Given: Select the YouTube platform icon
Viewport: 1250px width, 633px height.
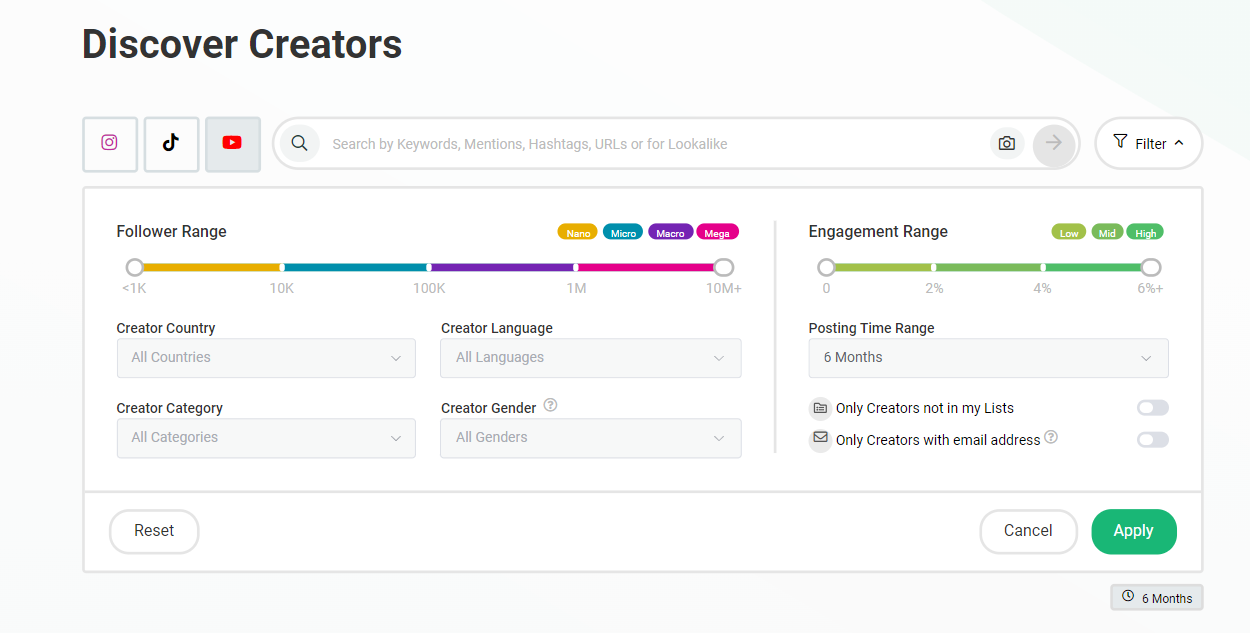Looking at the screenshot, I should [x=232, y=143].
